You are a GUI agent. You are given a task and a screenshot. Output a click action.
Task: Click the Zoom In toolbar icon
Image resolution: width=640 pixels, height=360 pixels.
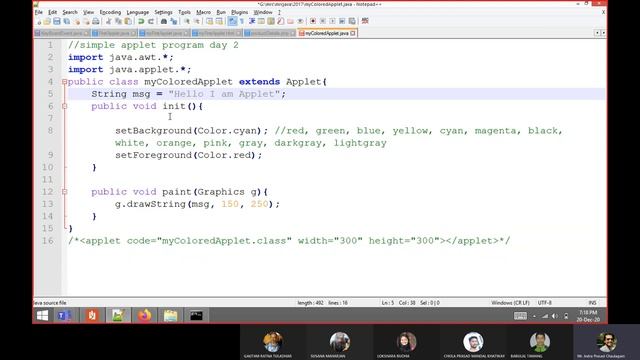pyautogui.click(x=187, y=21)
